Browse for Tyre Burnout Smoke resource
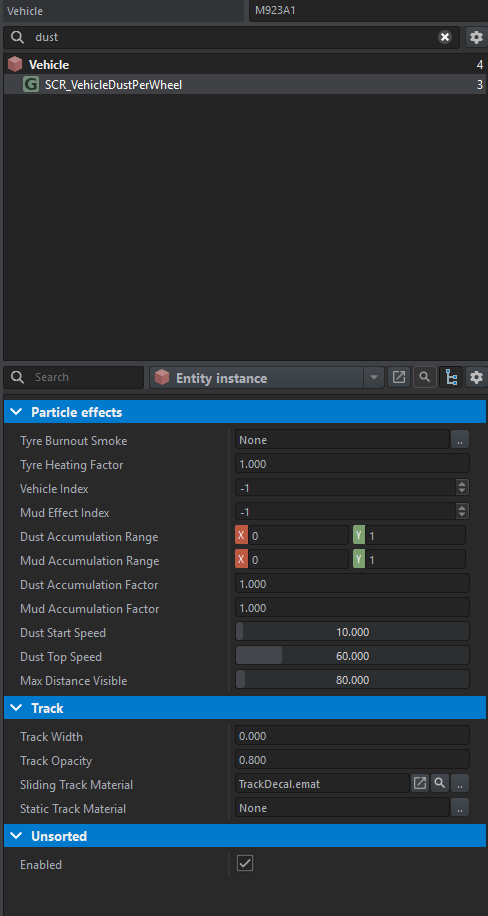Screen dimensions: 488x916 coord(460,440)
